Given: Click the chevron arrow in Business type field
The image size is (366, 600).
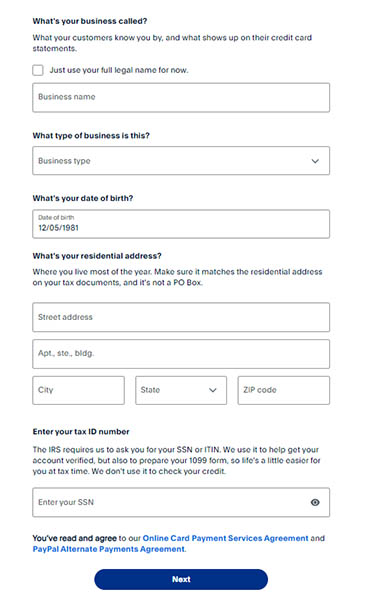Looking at the screenshot, I should click(x=315, y=161).
